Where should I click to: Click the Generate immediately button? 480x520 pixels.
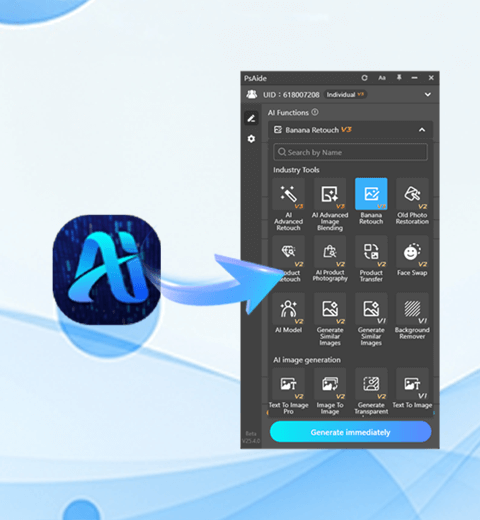point(351,432)
